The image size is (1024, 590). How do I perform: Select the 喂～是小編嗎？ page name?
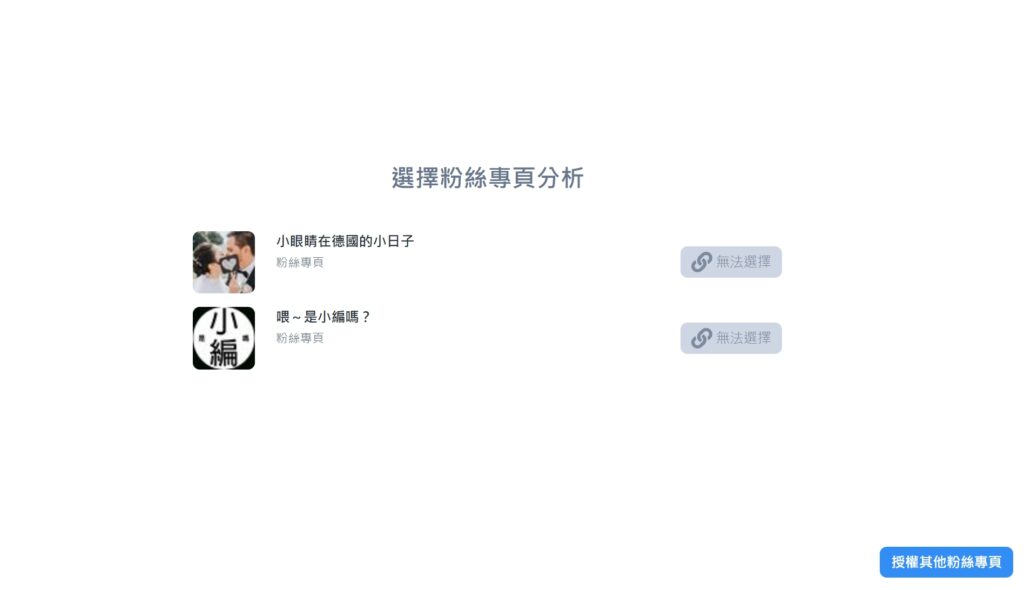[x=323, y=317]
